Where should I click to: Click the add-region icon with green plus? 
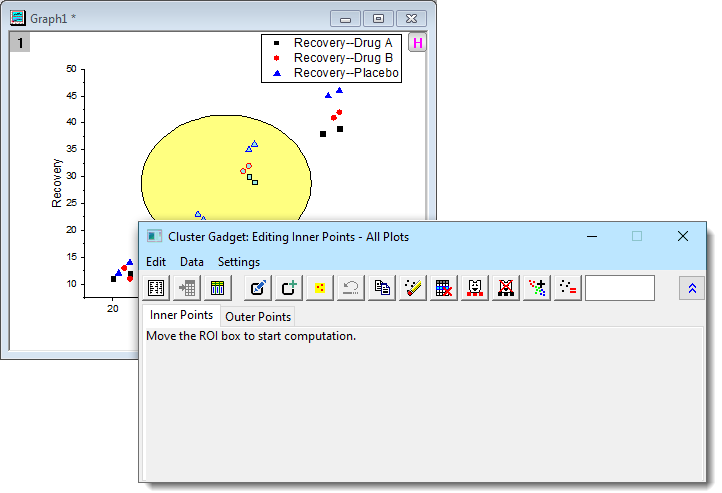click(x=290, y=288)
